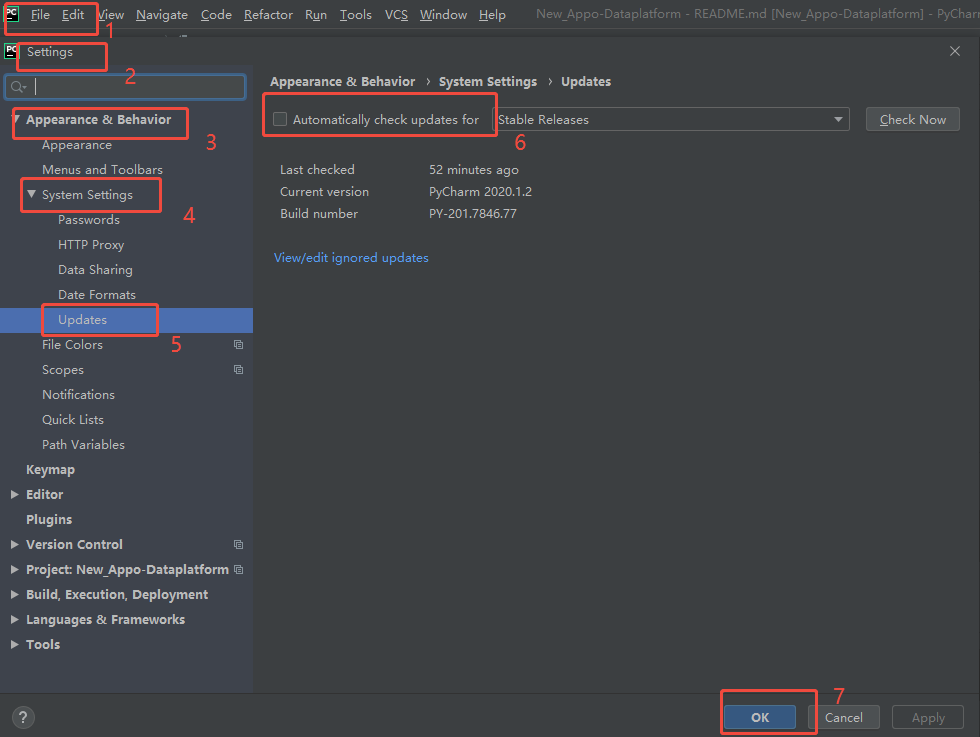Image resolution: width=980 pixels, height=737 pixels.
Task: Expand the Version Control section
Action: [15, 544]
